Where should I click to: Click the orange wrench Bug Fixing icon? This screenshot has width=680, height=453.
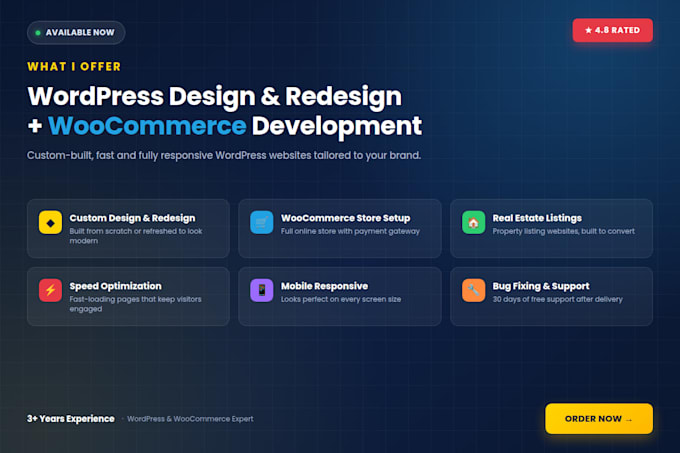pos(474,290)
